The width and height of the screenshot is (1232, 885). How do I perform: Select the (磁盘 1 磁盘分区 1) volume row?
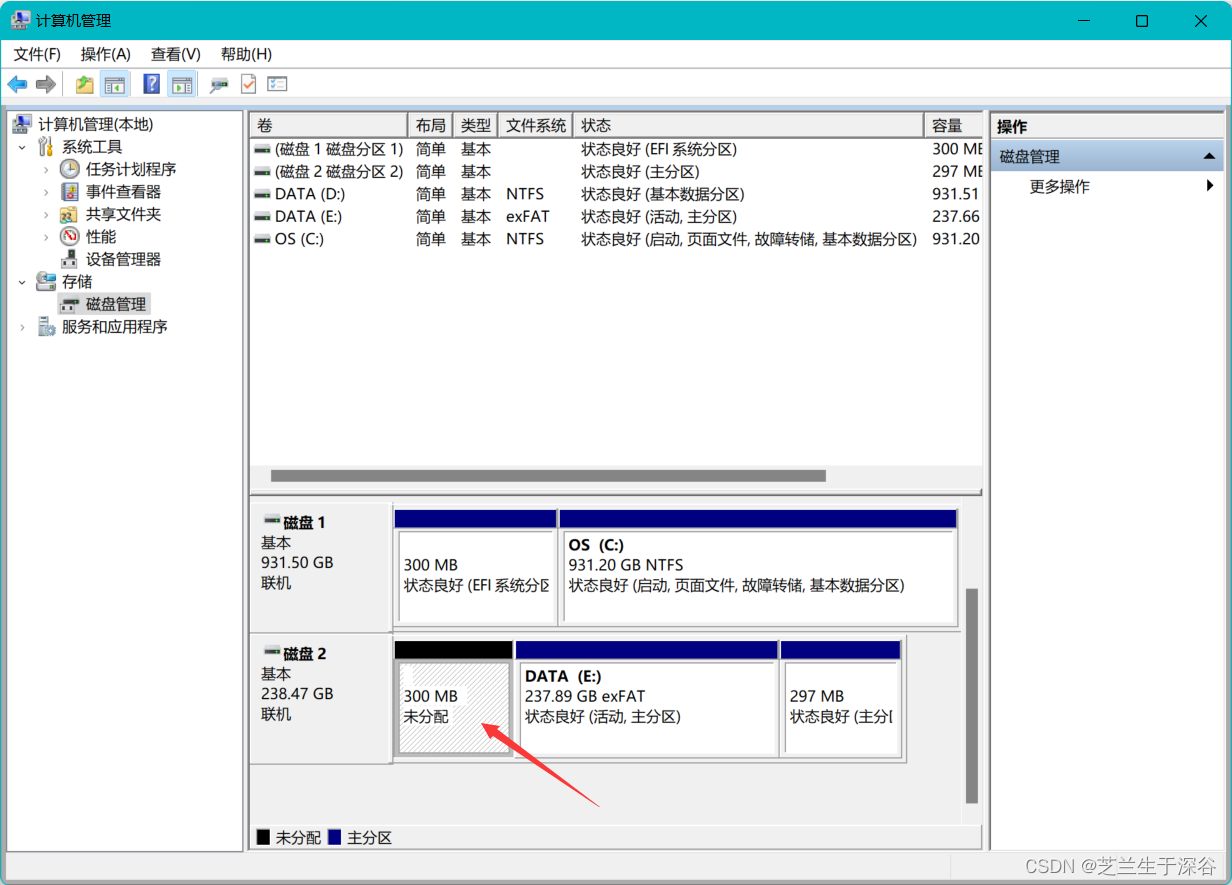pos(616,149)
